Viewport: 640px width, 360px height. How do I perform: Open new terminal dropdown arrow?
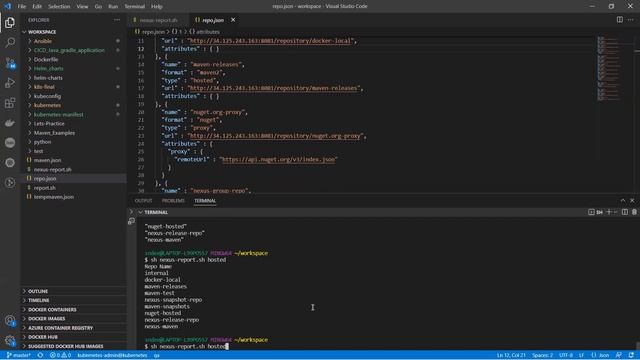pyautogui.click(x=615, y=212)
